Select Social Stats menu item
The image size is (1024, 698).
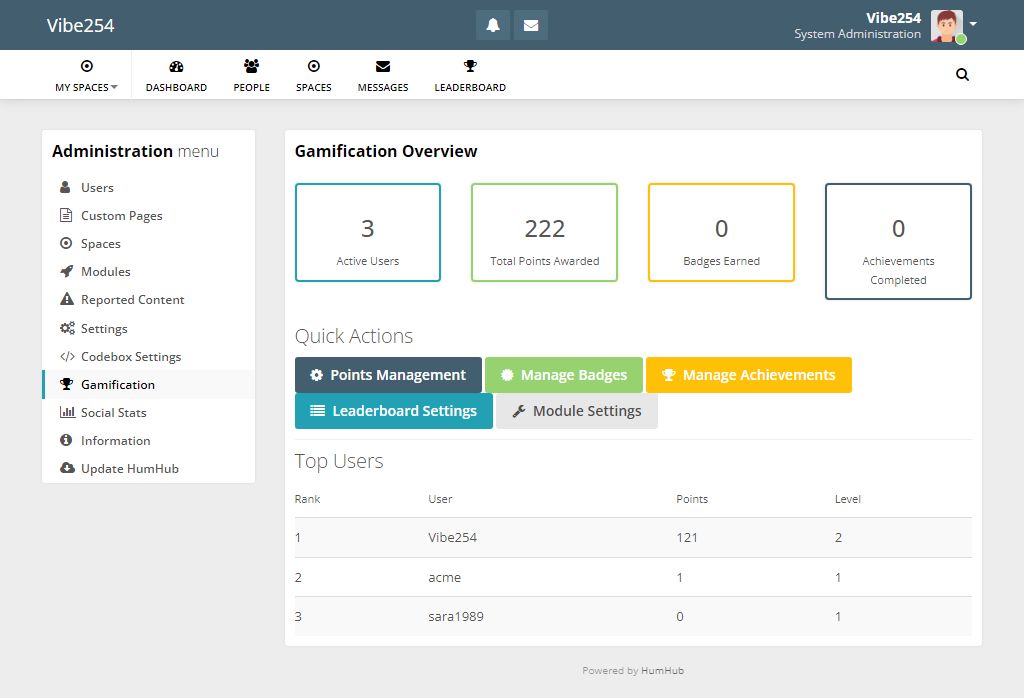[x=113, y=412]
